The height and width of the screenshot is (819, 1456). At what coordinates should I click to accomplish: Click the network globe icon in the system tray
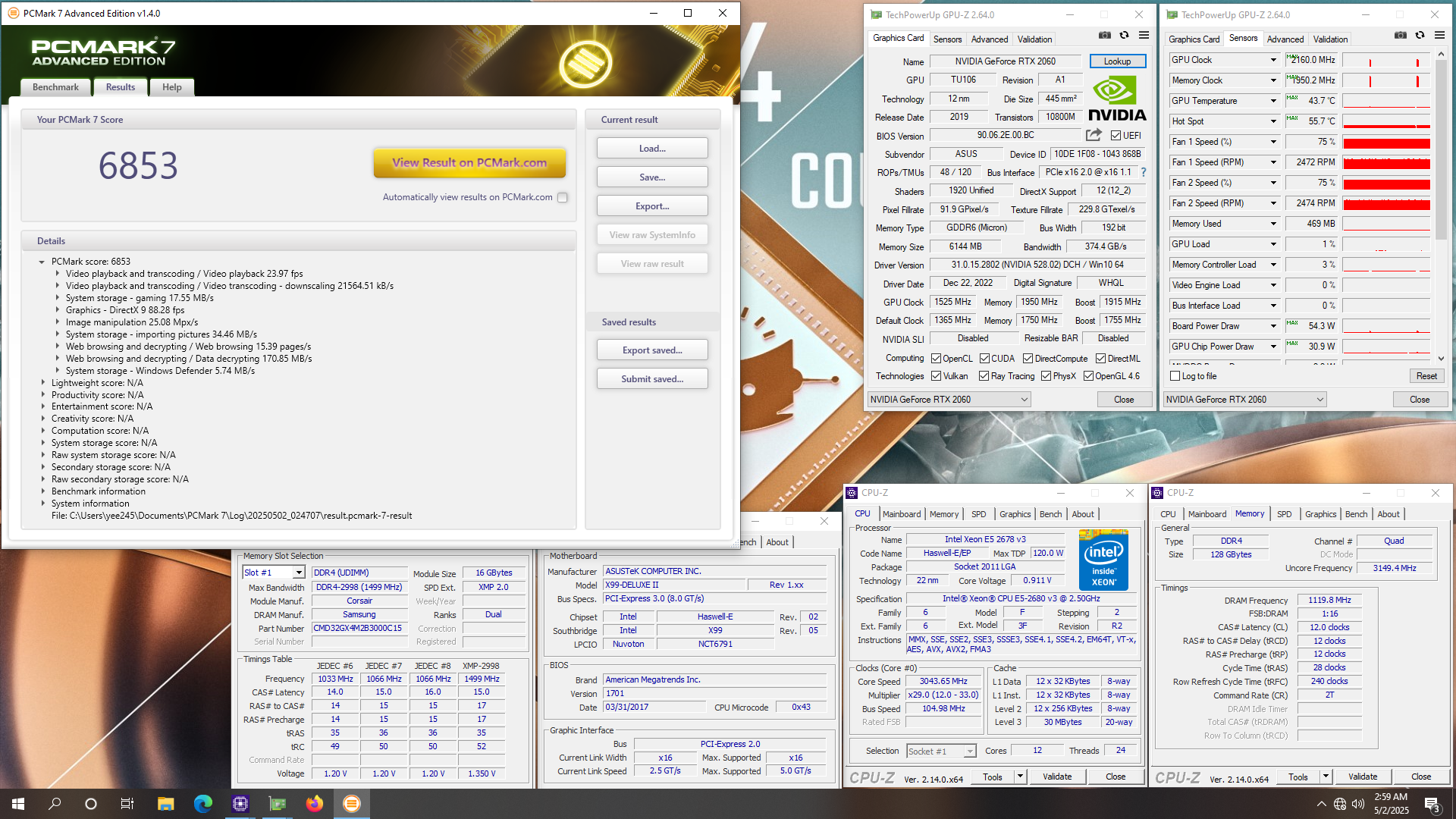click(x=1340, y=804)
